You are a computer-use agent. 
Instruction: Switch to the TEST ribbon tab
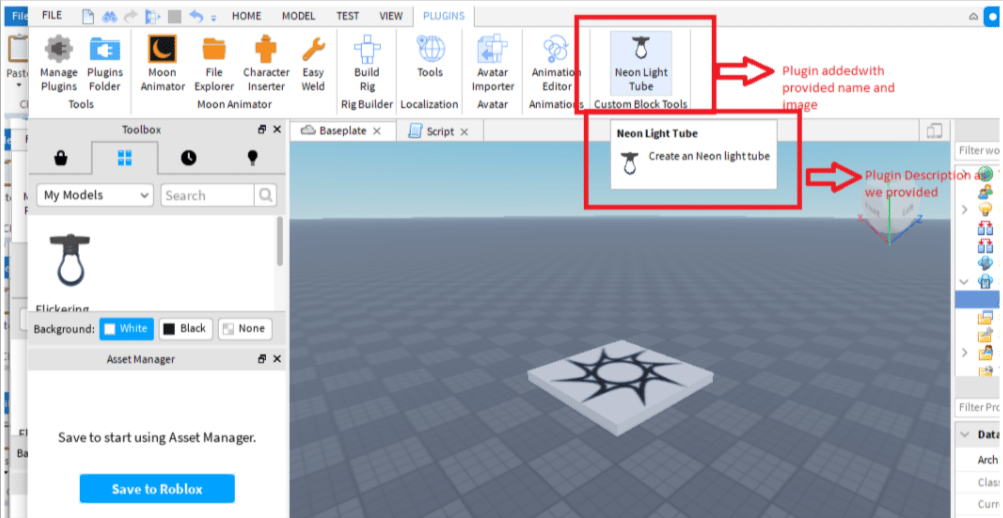(348, 16)
